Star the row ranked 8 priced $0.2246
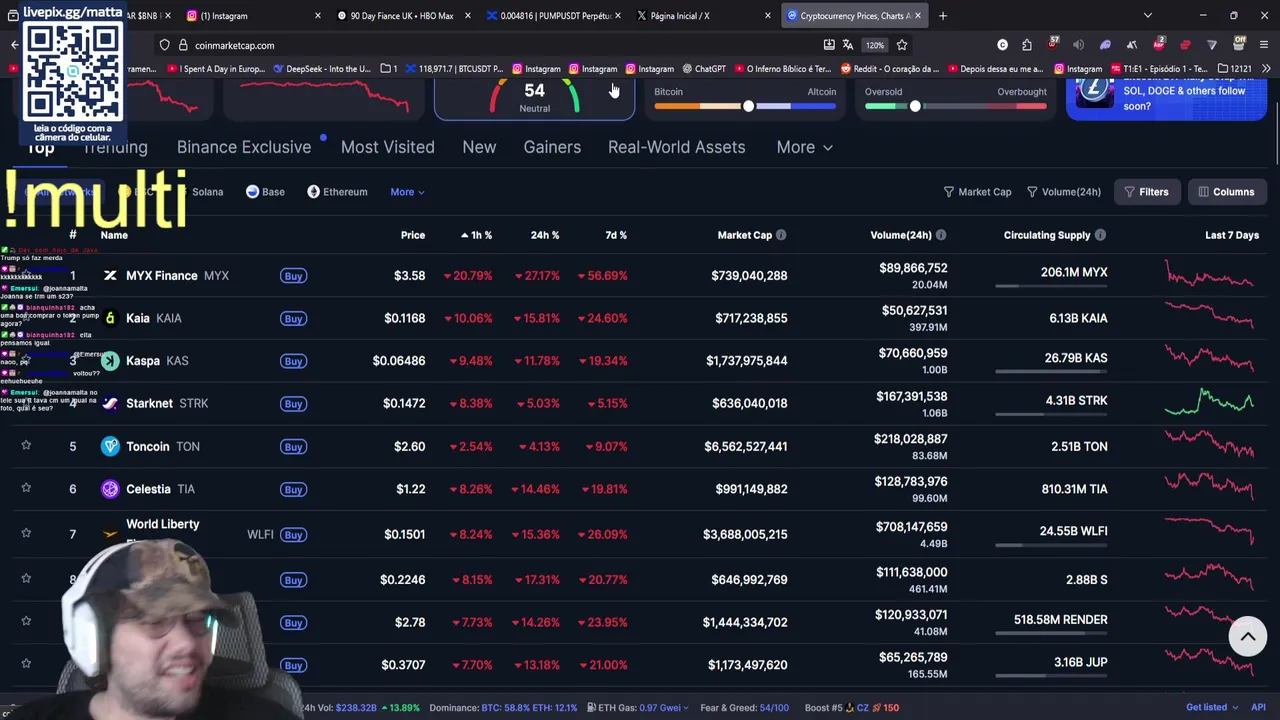Screen dimensions: 1280x720 (26, 578)
